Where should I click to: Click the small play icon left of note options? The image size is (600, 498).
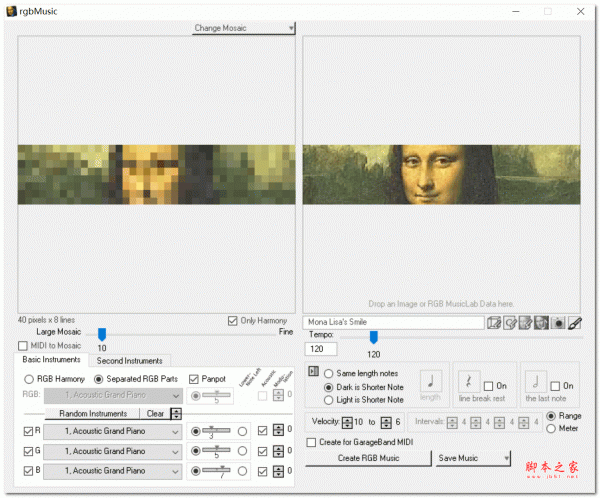pos(312,372)
